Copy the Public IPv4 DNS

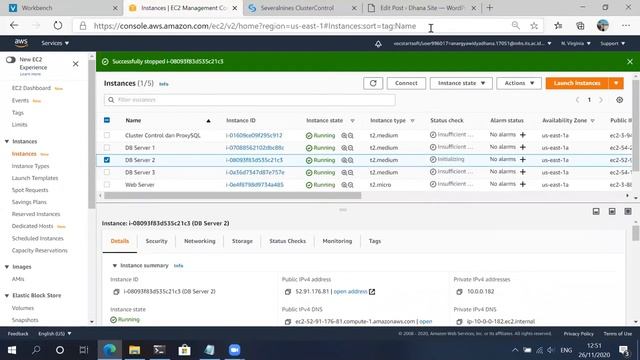288,322
